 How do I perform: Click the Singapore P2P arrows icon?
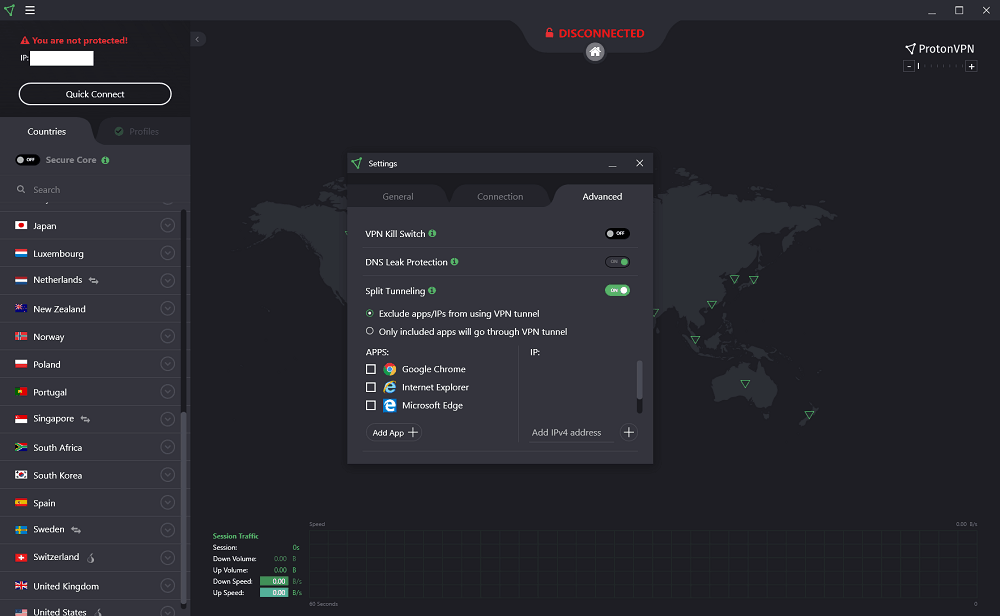[85, 419]
